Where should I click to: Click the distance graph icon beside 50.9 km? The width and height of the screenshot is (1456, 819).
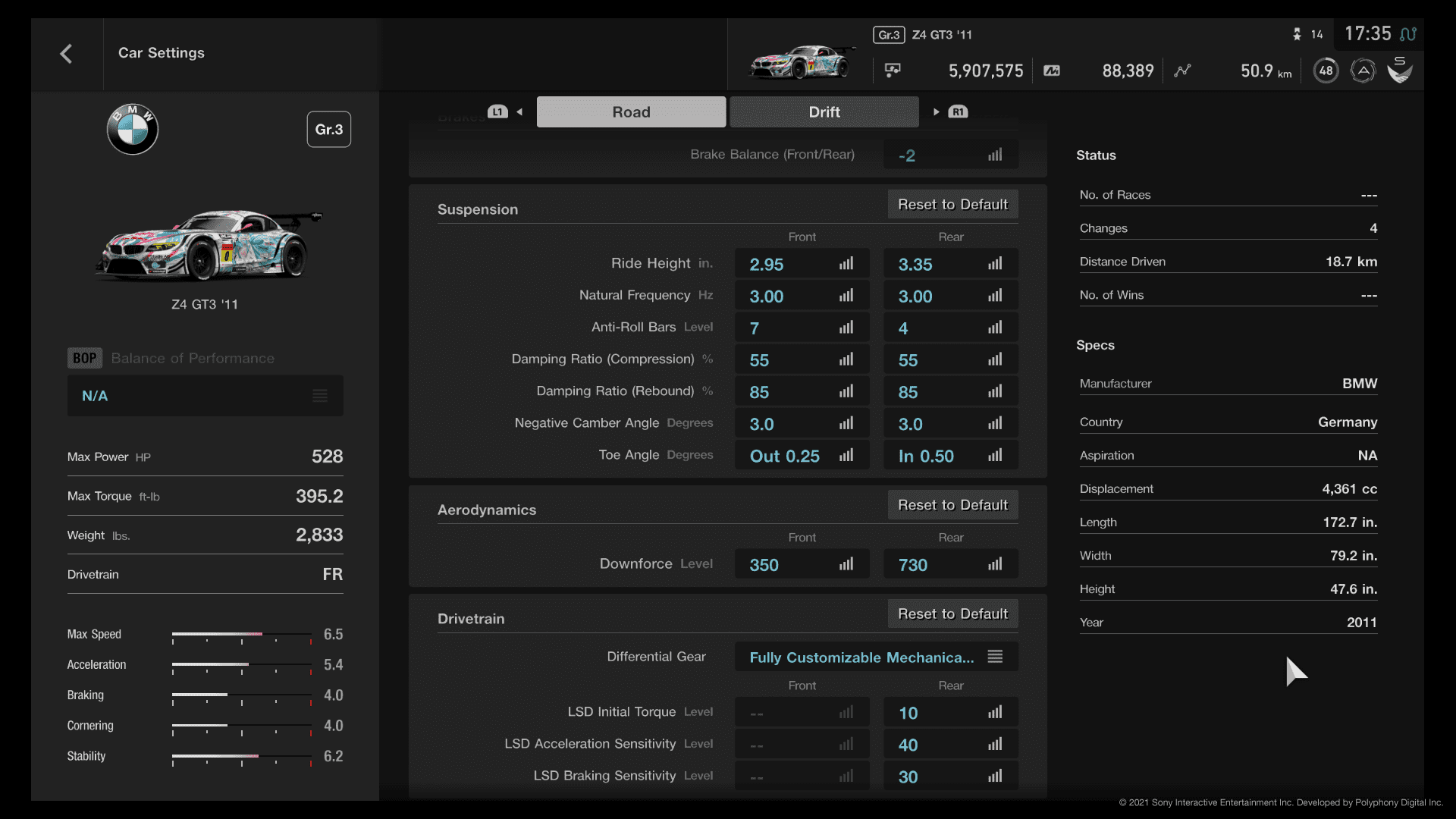tap(1182, 71)
